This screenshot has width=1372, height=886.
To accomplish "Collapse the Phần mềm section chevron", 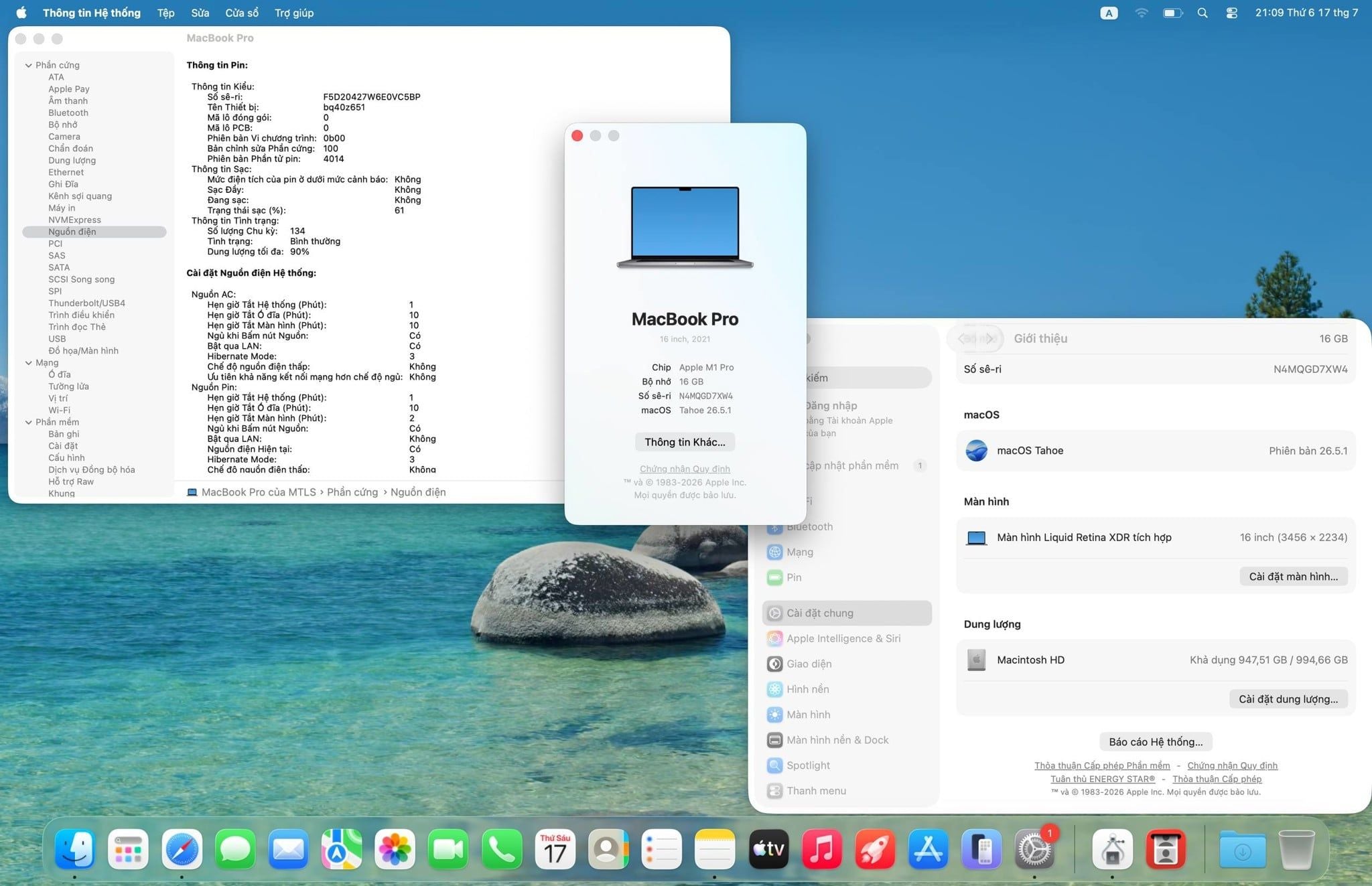I will pos(28,422).
